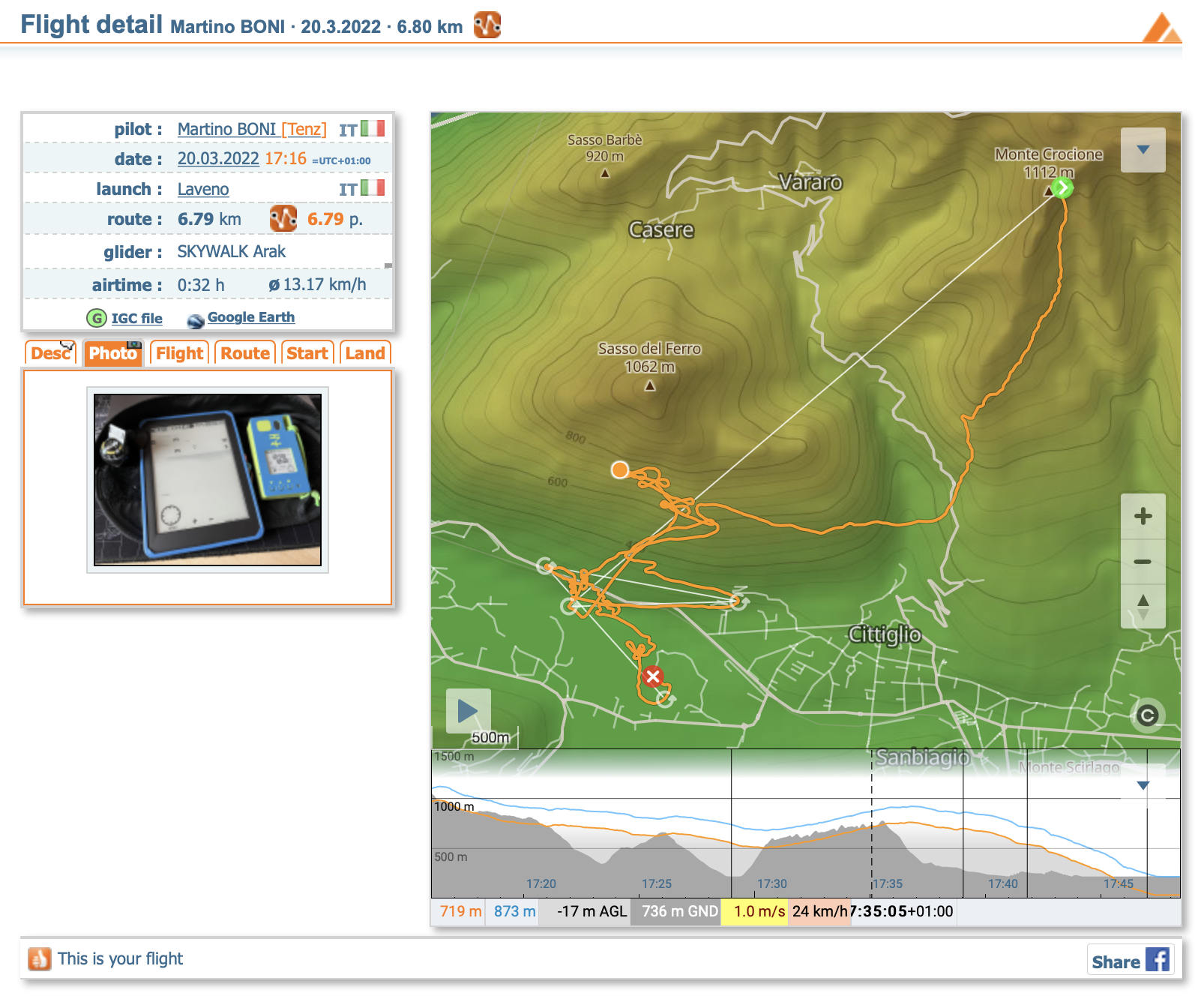
Task: Share the flight on Facebook
Action: tap(1130, 960)
